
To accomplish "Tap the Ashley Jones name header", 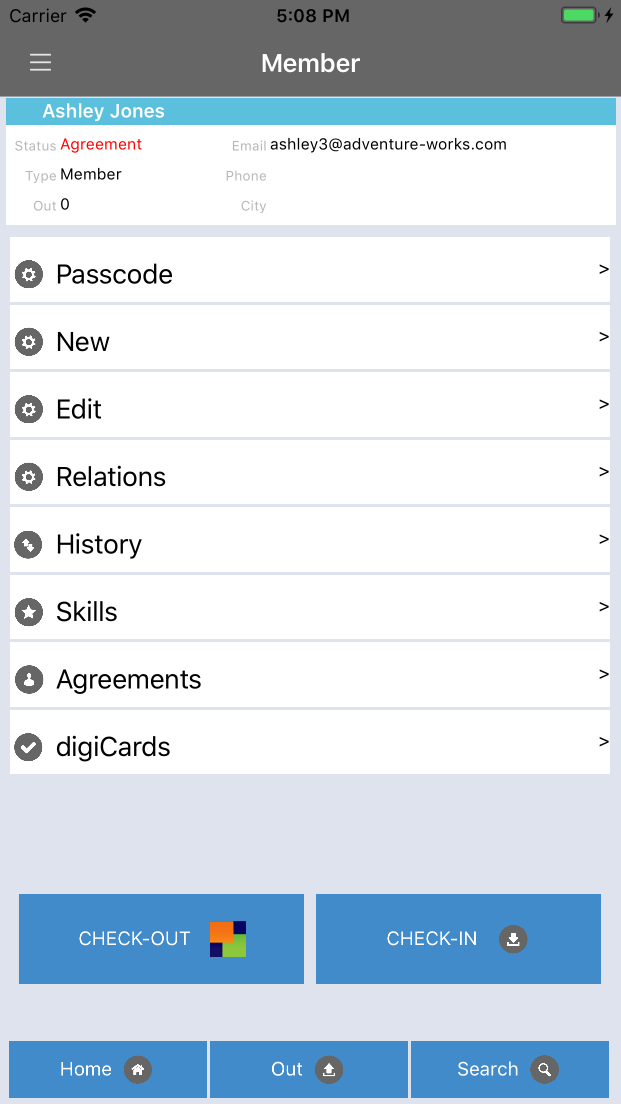I will click(104, 111).
